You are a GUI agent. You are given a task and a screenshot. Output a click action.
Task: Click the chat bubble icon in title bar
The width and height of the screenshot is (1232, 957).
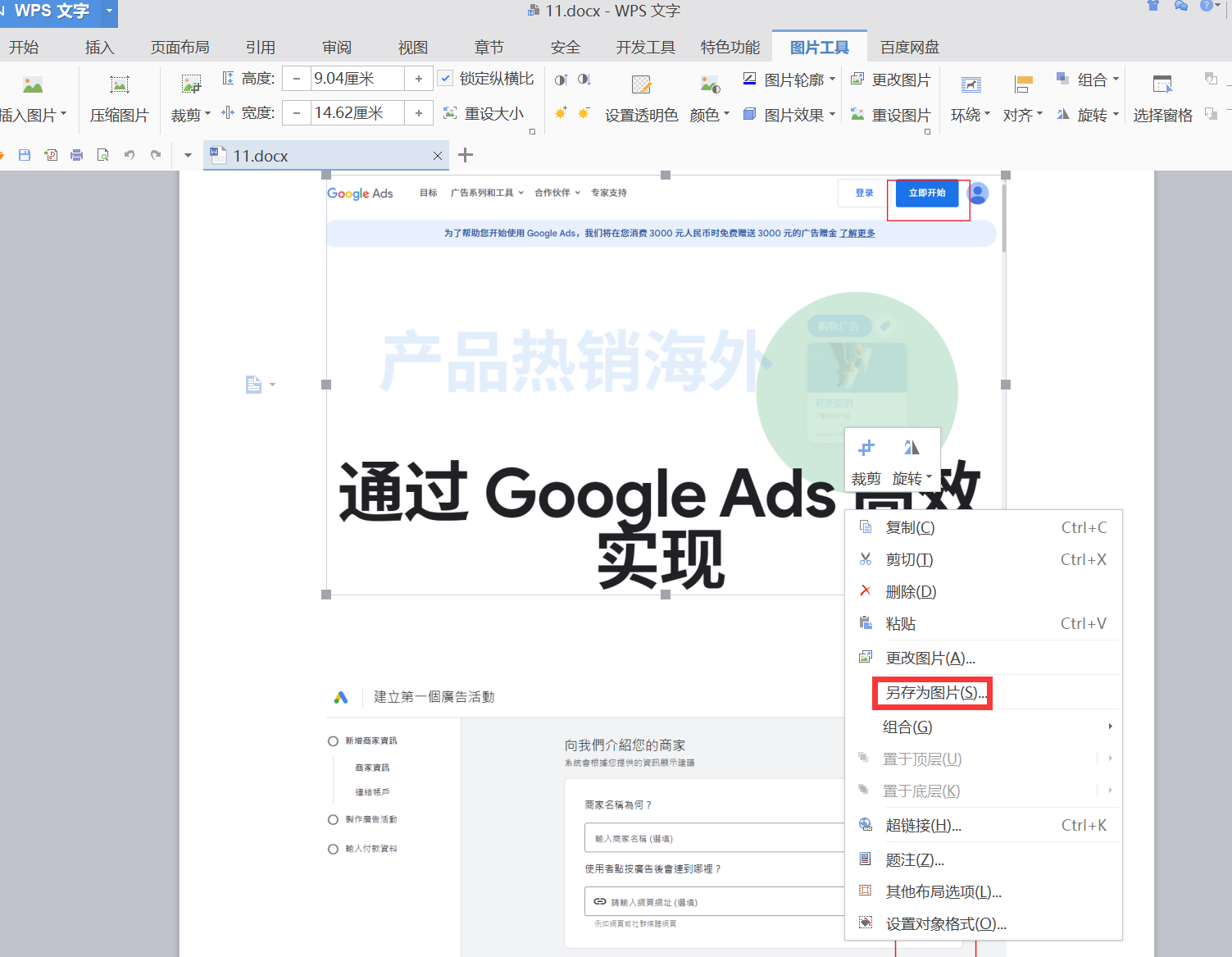(1180, 7)
